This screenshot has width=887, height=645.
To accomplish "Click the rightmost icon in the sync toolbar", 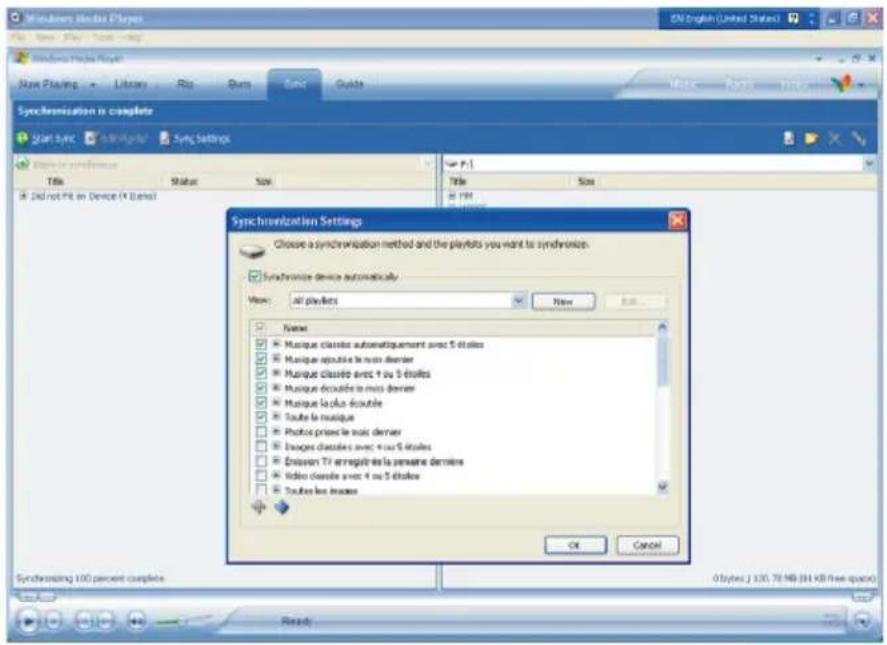I will pos(859,139).
